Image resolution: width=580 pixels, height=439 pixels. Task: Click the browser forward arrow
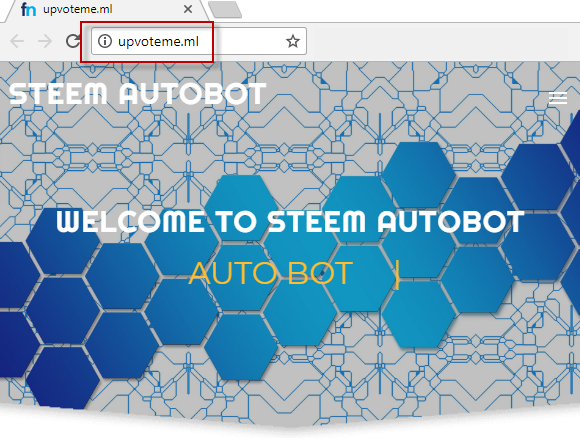coord(45,41)
